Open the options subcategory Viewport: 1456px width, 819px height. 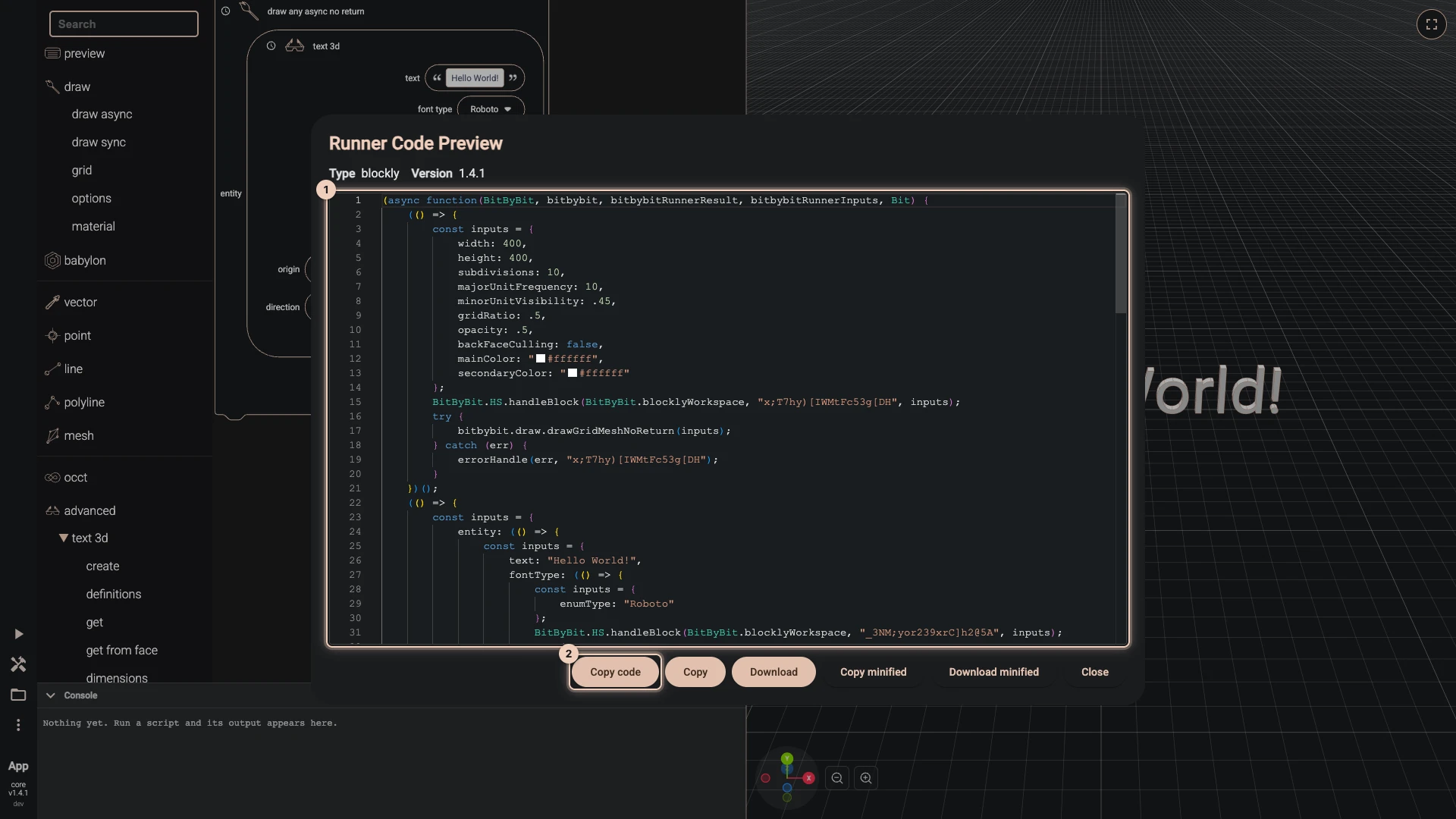coord(91,199)
